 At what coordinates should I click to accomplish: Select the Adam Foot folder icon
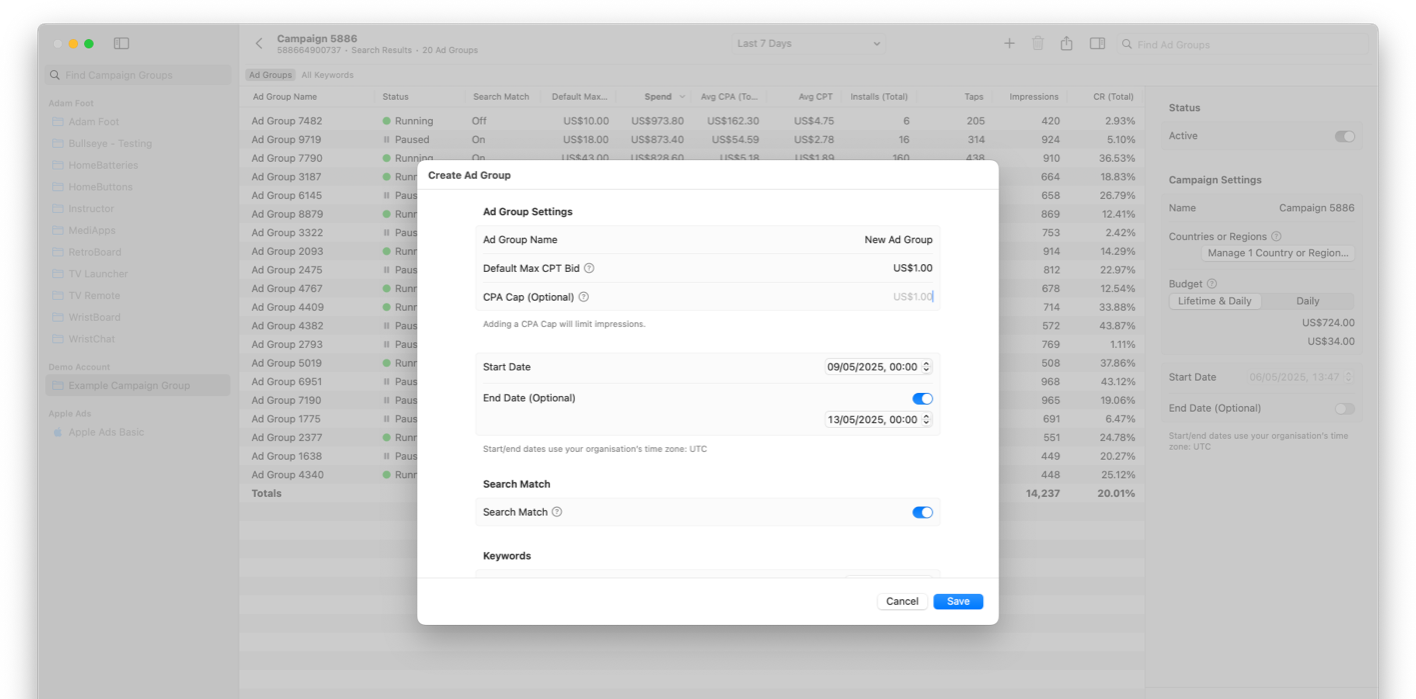[58, 122]
